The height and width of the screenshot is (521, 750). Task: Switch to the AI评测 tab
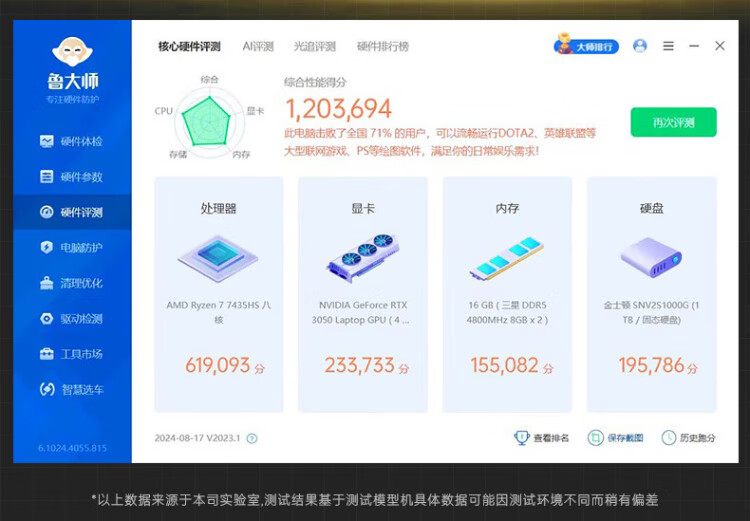(258, 47)
